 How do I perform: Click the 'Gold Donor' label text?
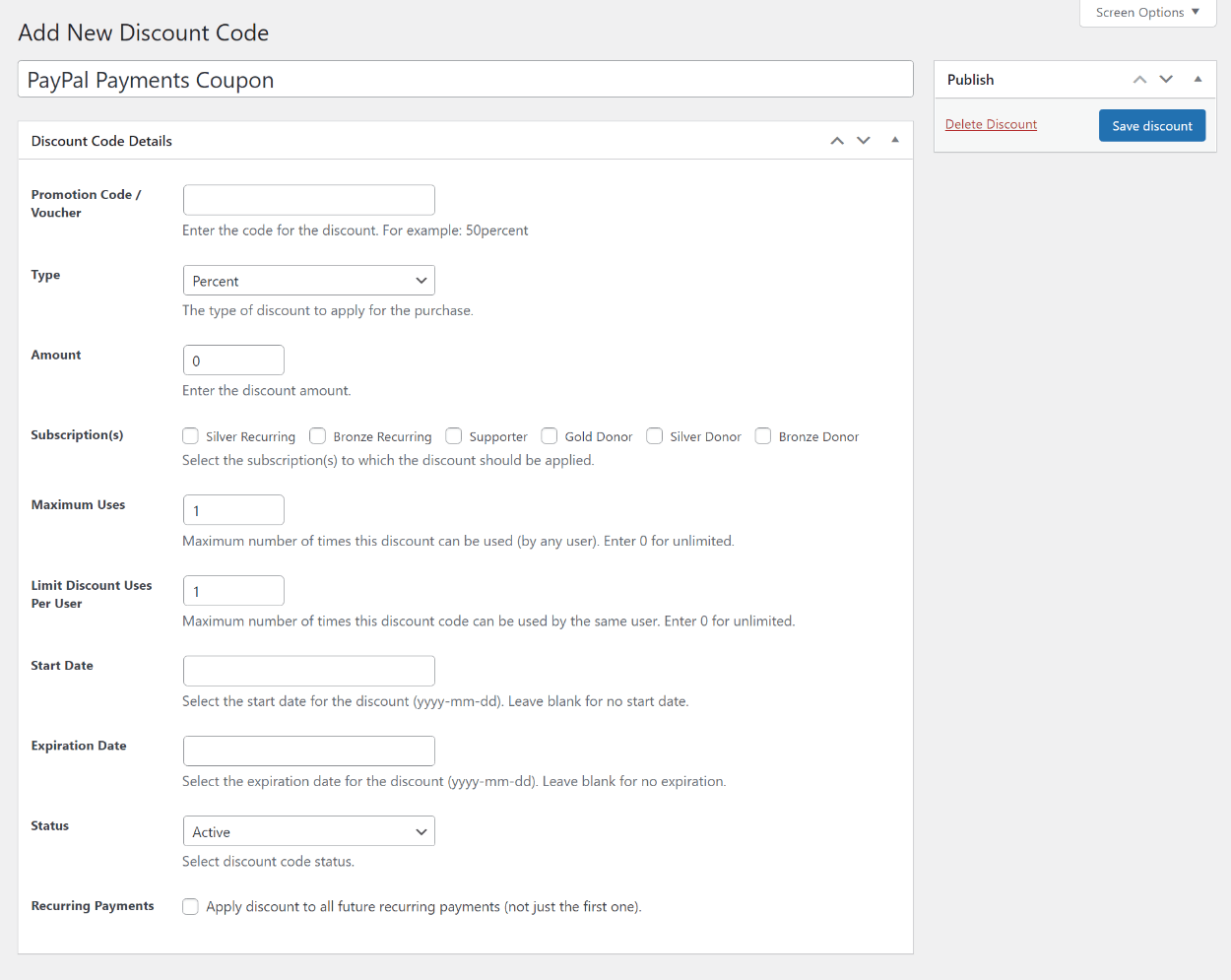click(599, 437)
